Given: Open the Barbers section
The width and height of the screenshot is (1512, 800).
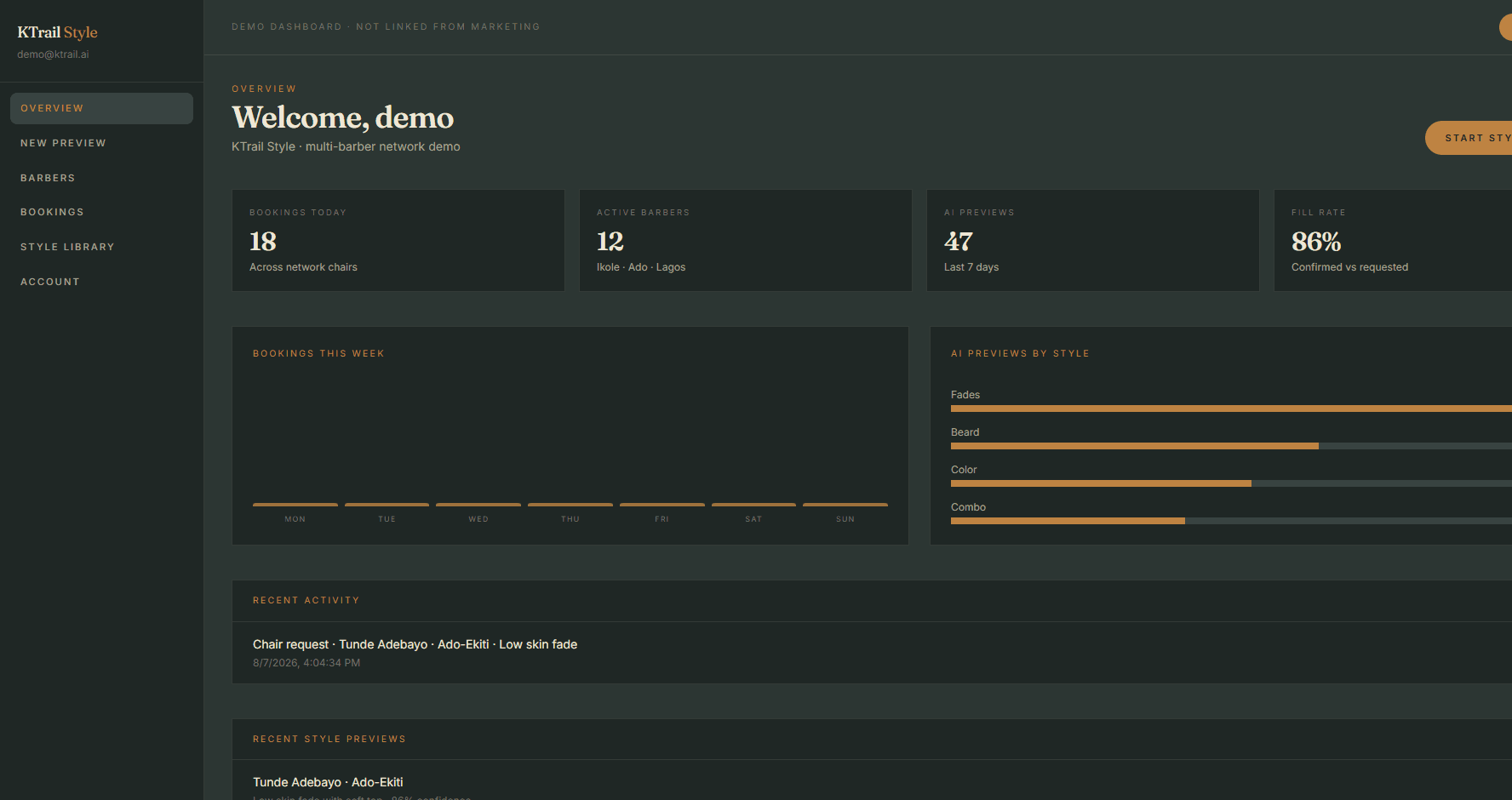Looking at the screenshot, I should pyautogui.click(x=101, y=178).
